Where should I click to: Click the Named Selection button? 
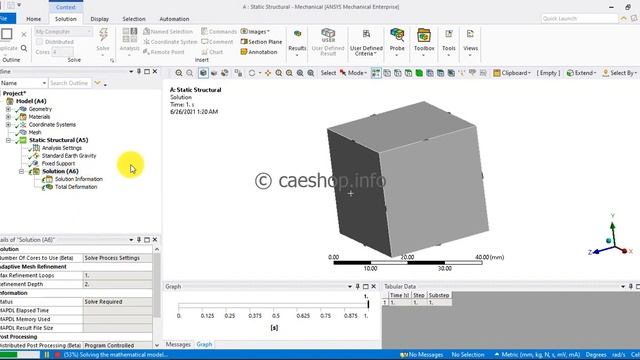pyautogui.click(x=168, y=31)
